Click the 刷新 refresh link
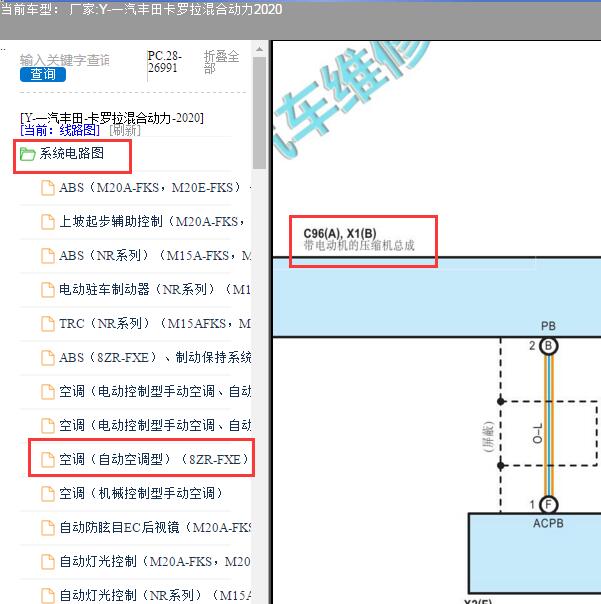The image size is (601, 604). pos(125,131)
